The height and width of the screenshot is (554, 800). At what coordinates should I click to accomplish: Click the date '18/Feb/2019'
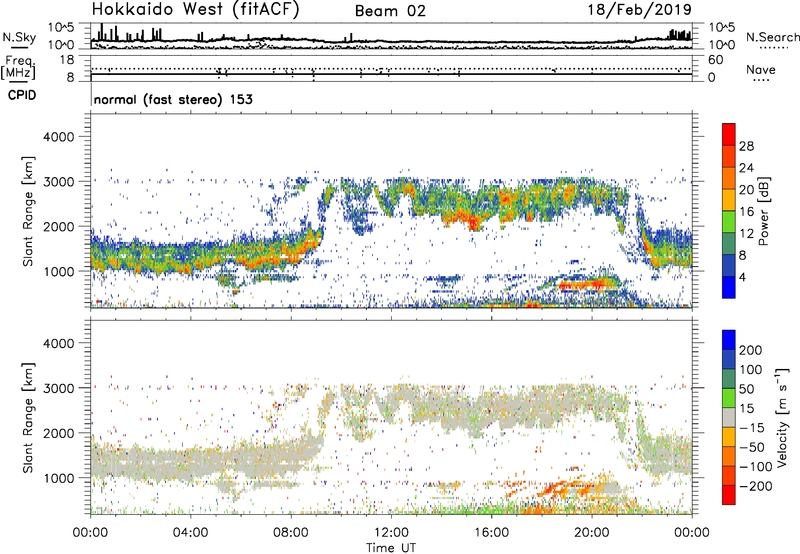(639, 9)
